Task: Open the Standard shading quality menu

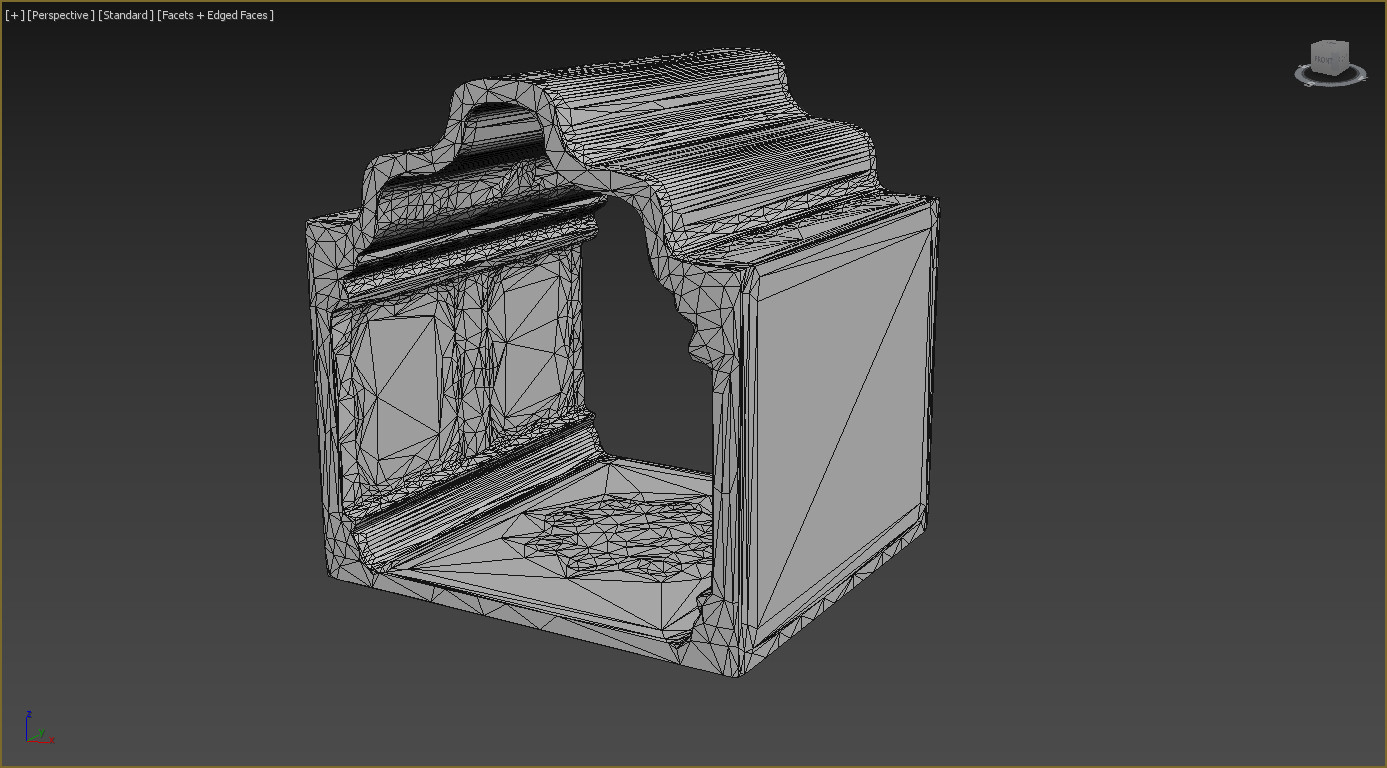Action: click(126, 15)
